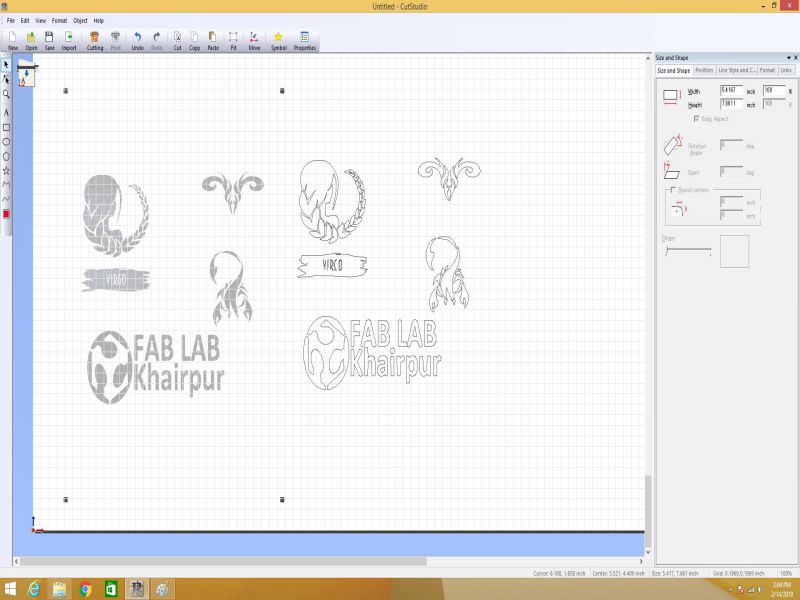
Task: Click the New document toolbar icon
Action: (13, 40)
